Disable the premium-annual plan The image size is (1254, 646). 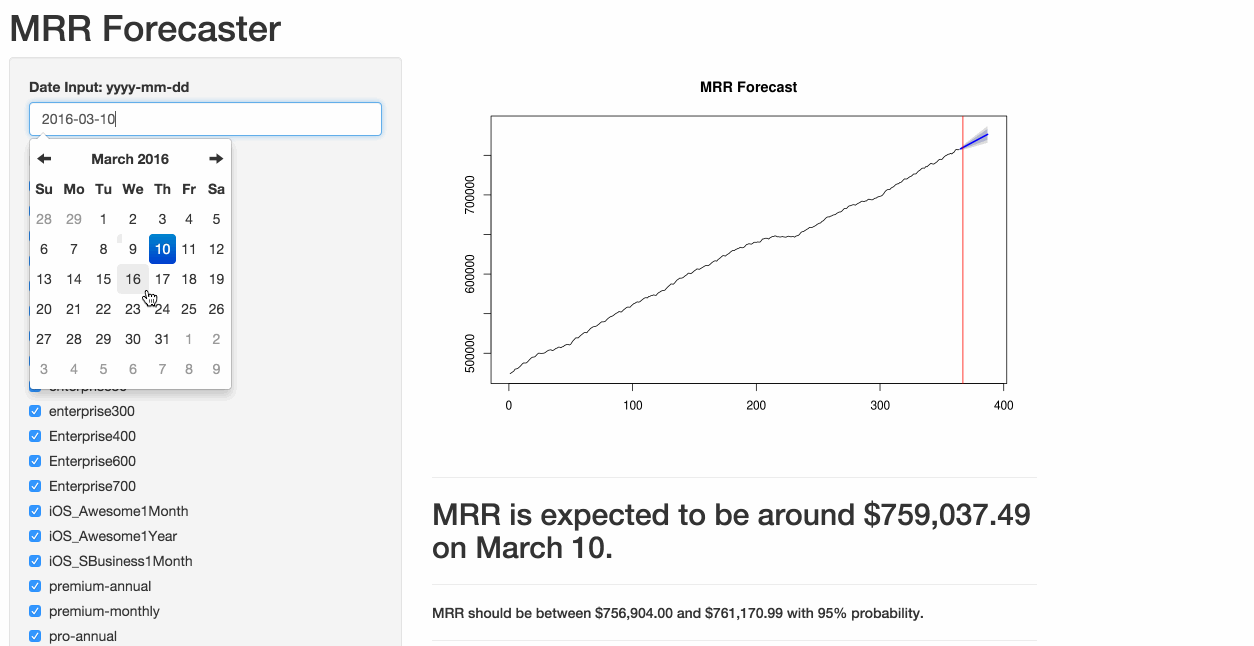click(x=35, y=586)
